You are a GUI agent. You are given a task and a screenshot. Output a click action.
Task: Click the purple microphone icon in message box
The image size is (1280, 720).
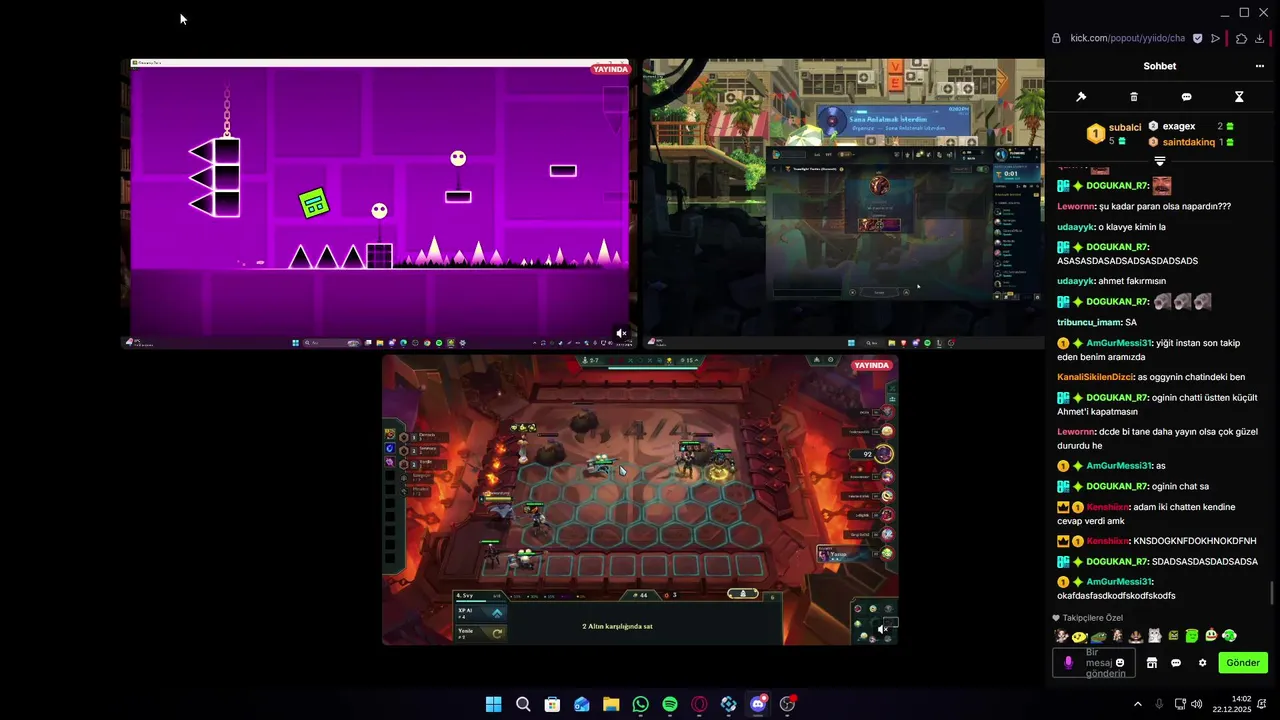coord(1068,662)
